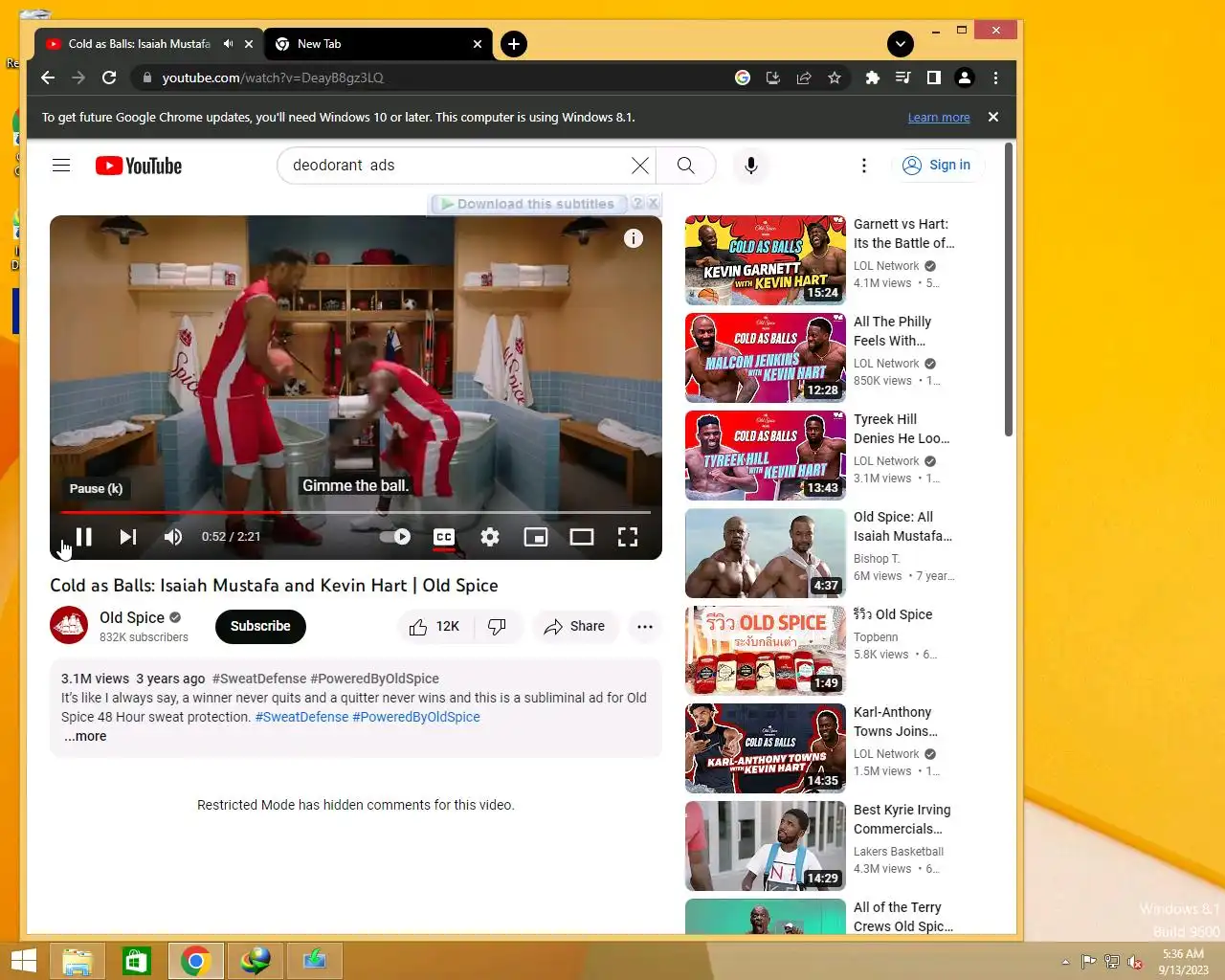This screenshot has height=980, width=1225.
Task: Select the Cold as Balls browser tab
Action: [139, 44]
